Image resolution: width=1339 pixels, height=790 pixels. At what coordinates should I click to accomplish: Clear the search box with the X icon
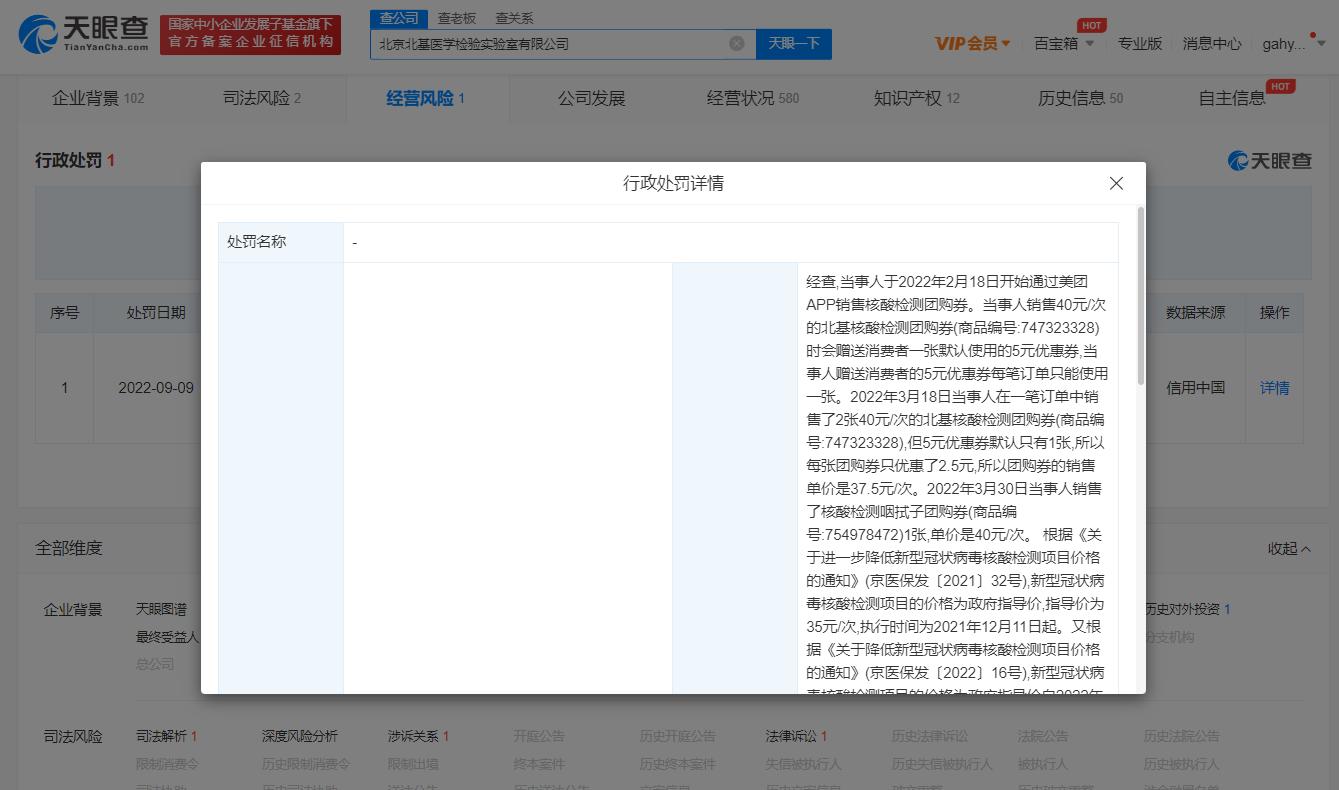[737, 44]
